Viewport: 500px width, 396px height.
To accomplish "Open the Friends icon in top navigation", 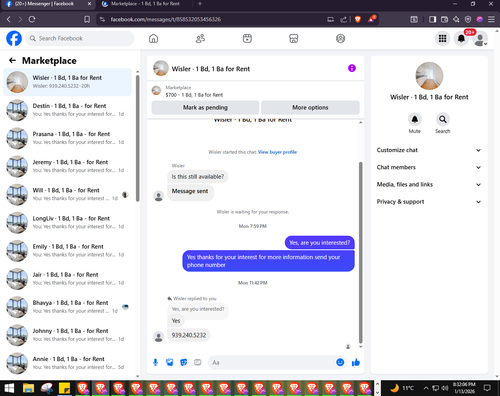I will (200, 38).
